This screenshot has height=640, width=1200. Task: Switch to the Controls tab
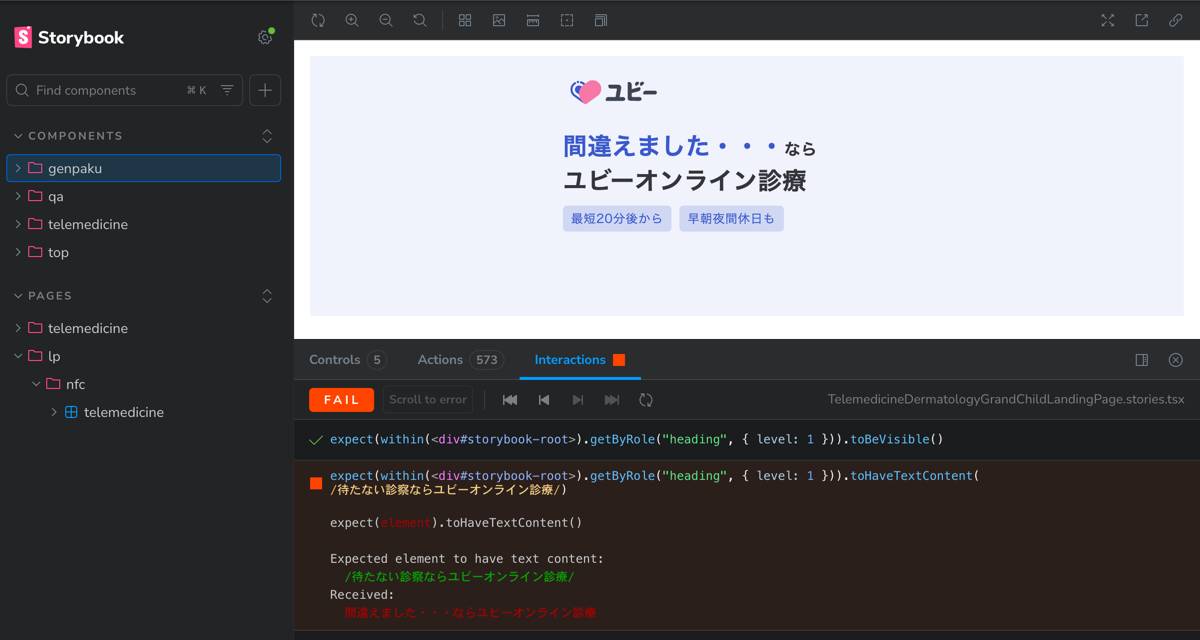[347, 360]
